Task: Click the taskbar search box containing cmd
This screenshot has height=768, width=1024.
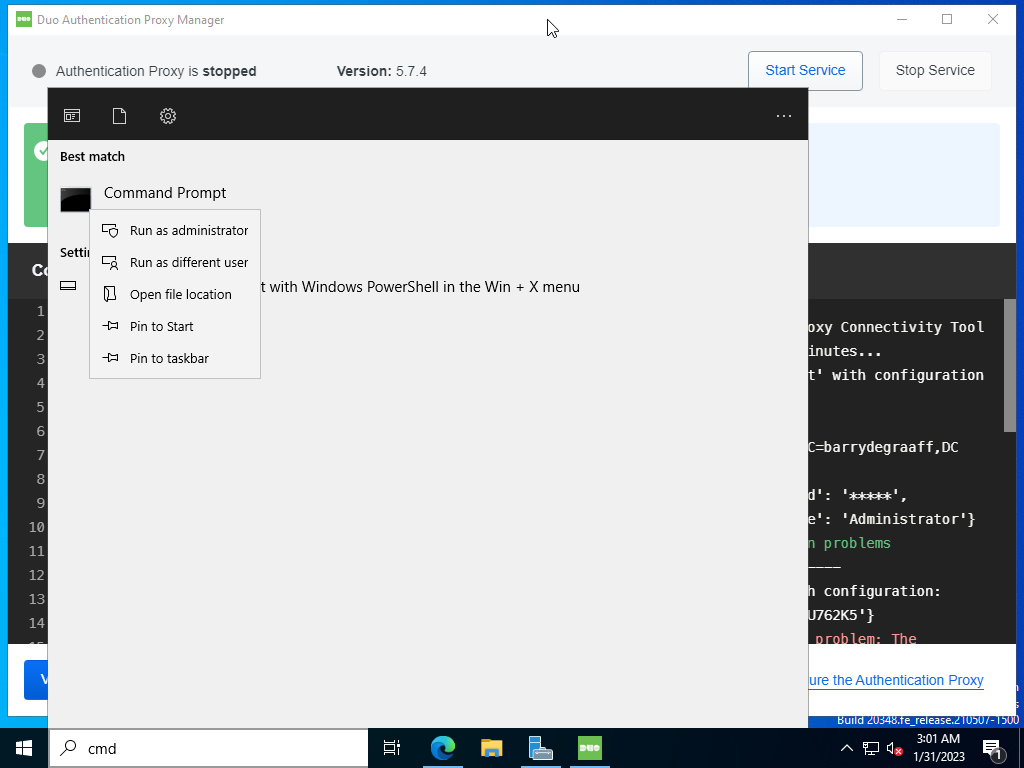Action: 209,748
